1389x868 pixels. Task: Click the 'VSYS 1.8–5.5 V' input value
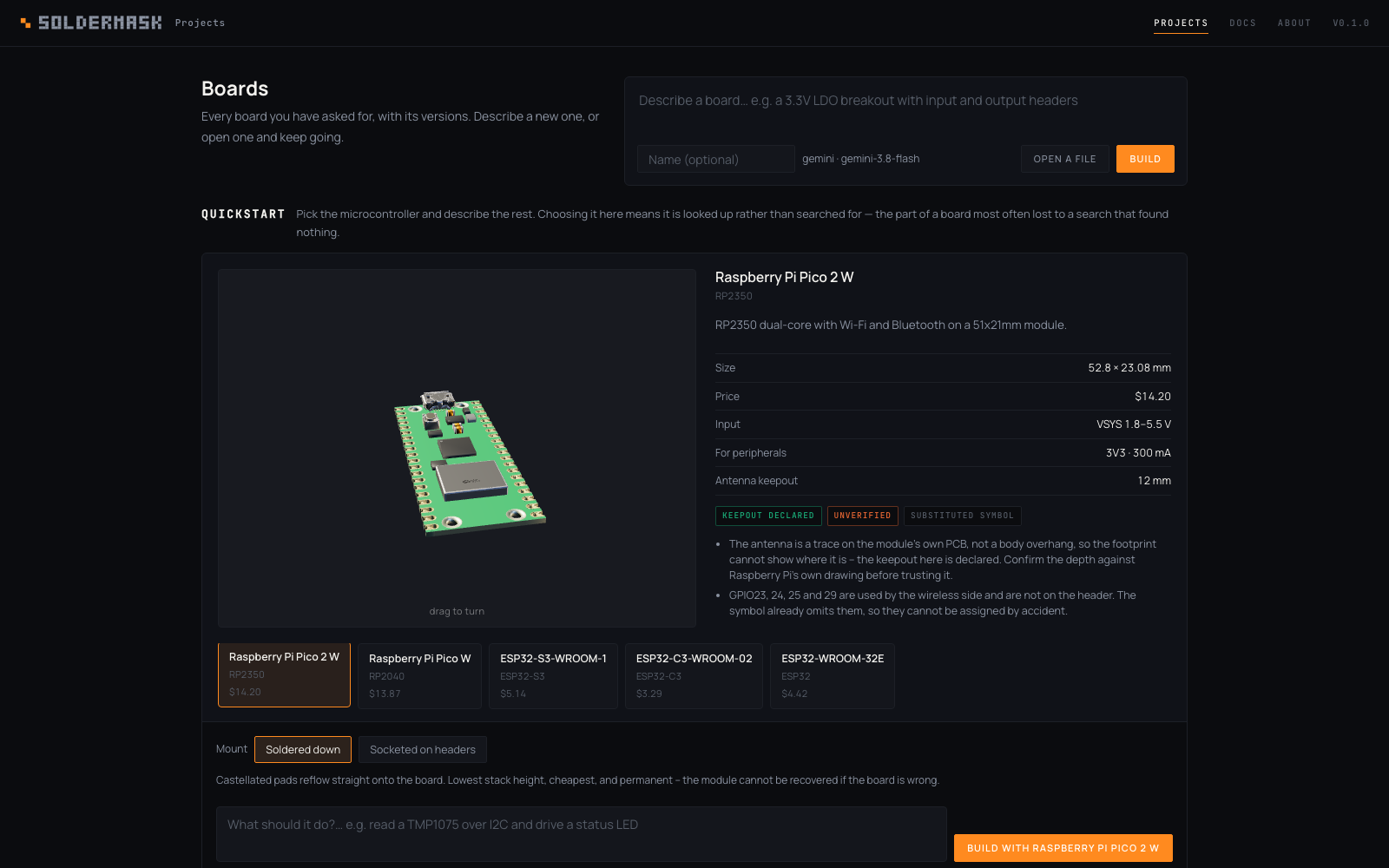tap(1134, 424)
